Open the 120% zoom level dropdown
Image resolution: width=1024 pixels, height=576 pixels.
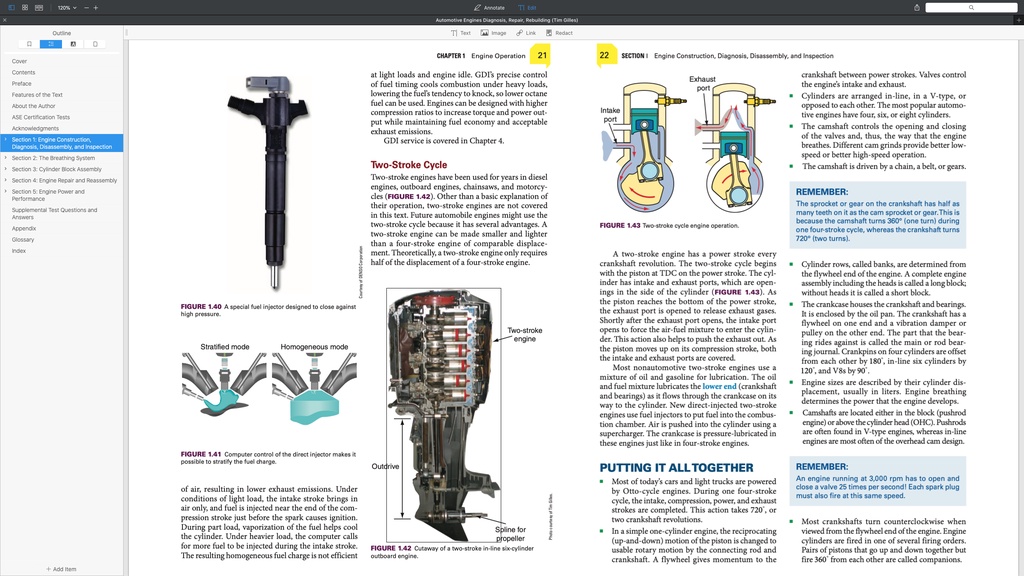pos(66,7)
